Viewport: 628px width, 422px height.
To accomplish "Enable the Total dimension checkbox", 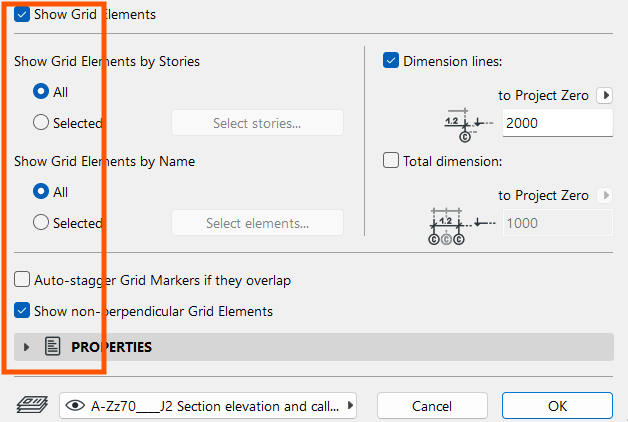I will tap(390, 160).
